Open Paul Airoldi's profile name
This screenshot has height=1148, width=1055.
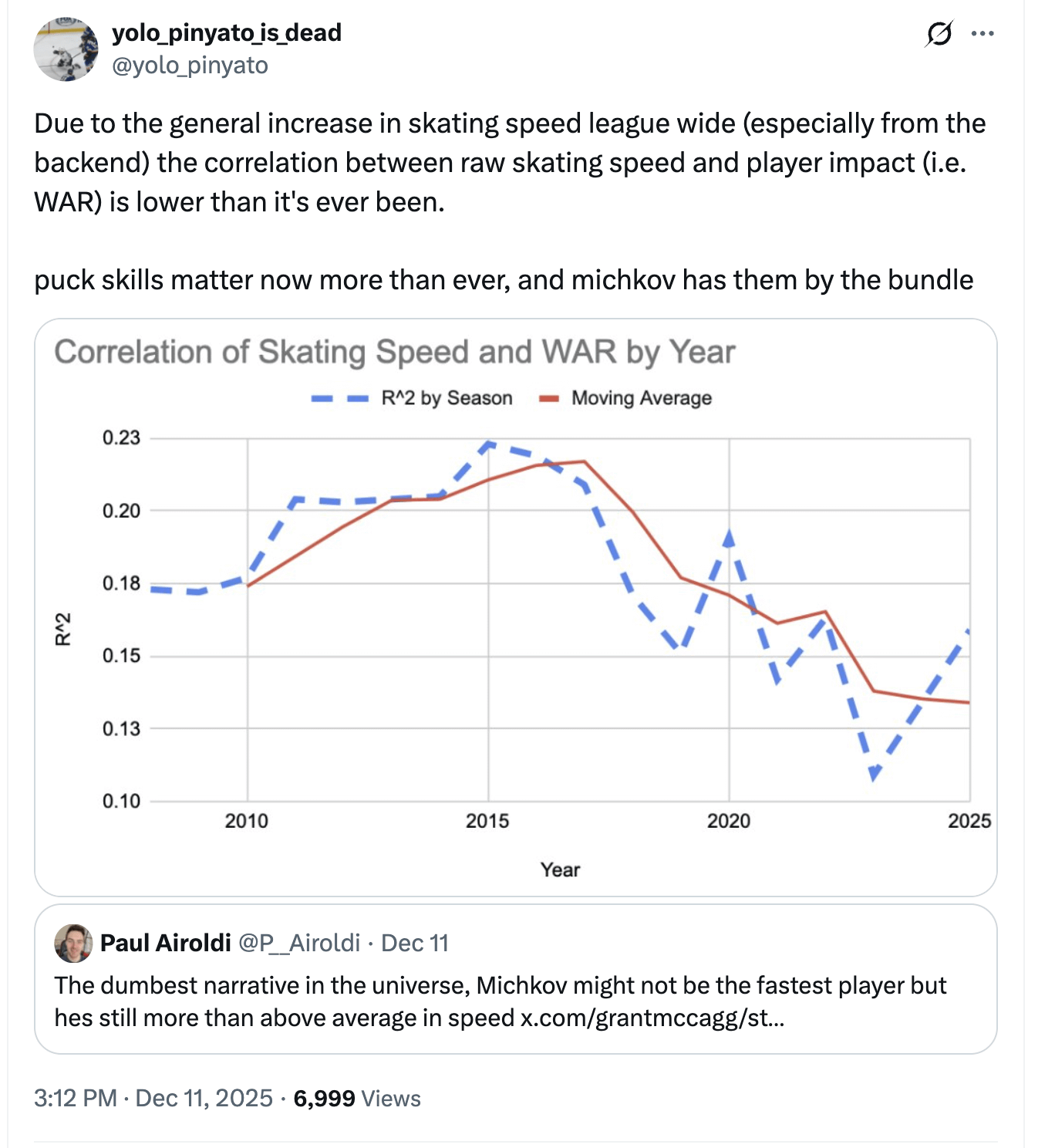(166, 943)
